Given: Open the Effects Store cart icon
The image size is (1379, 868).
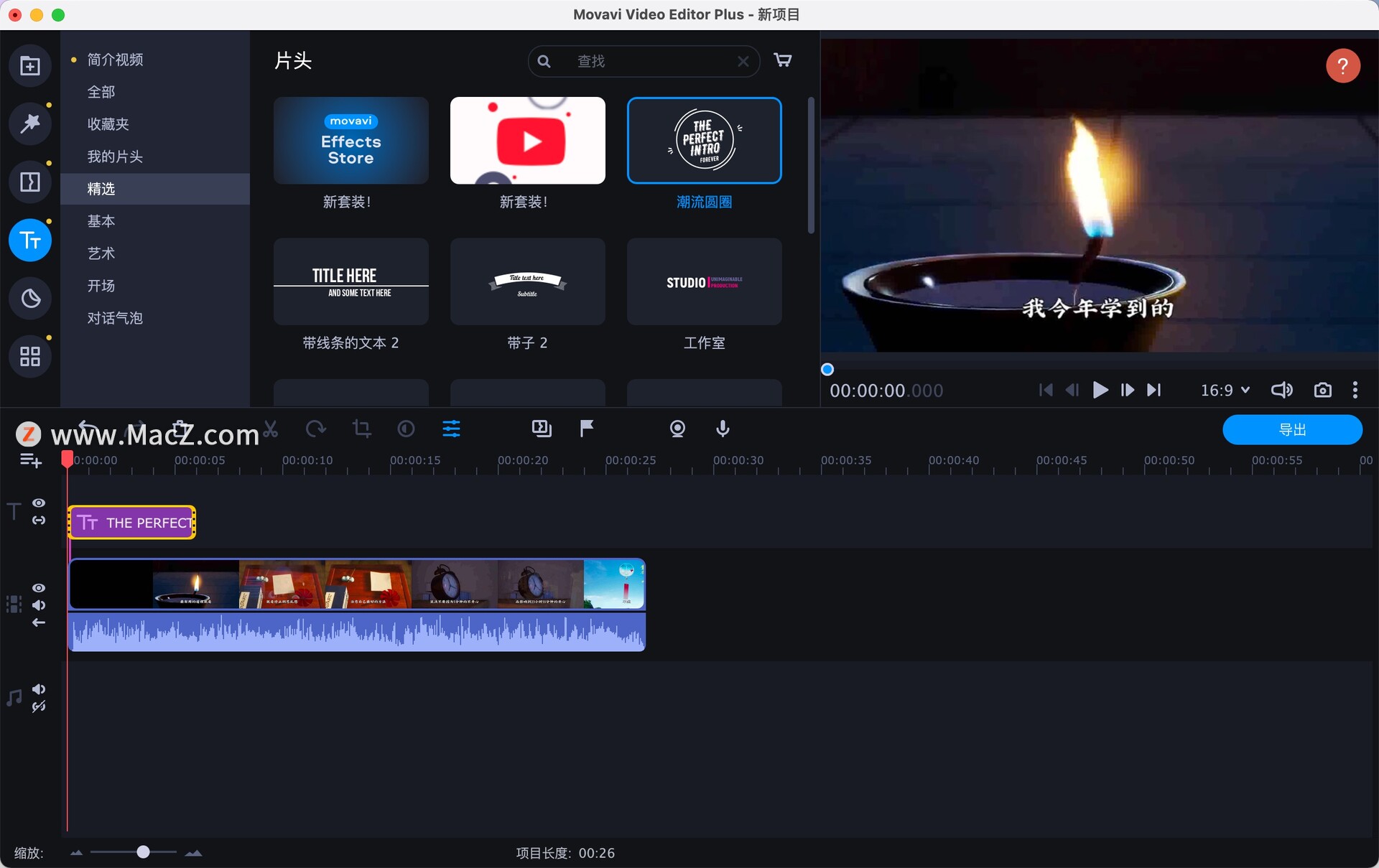Looking at the screenshot, I should (x=783, y=60).
